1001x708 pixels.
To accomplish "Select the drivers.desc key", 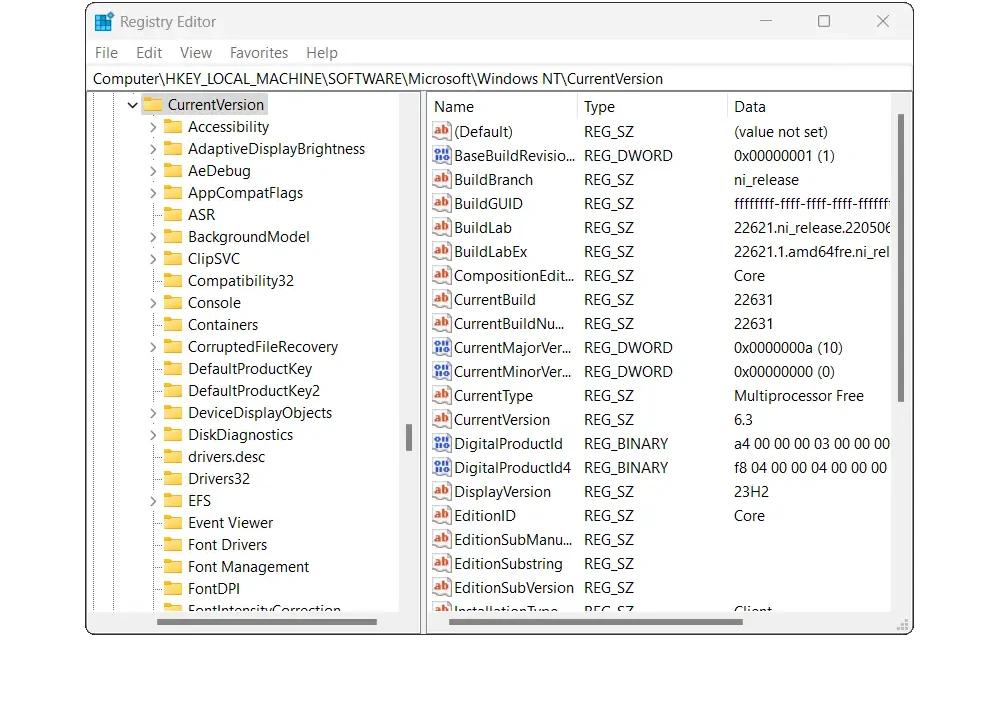I will pyautogui.click(x=226, y=457).
